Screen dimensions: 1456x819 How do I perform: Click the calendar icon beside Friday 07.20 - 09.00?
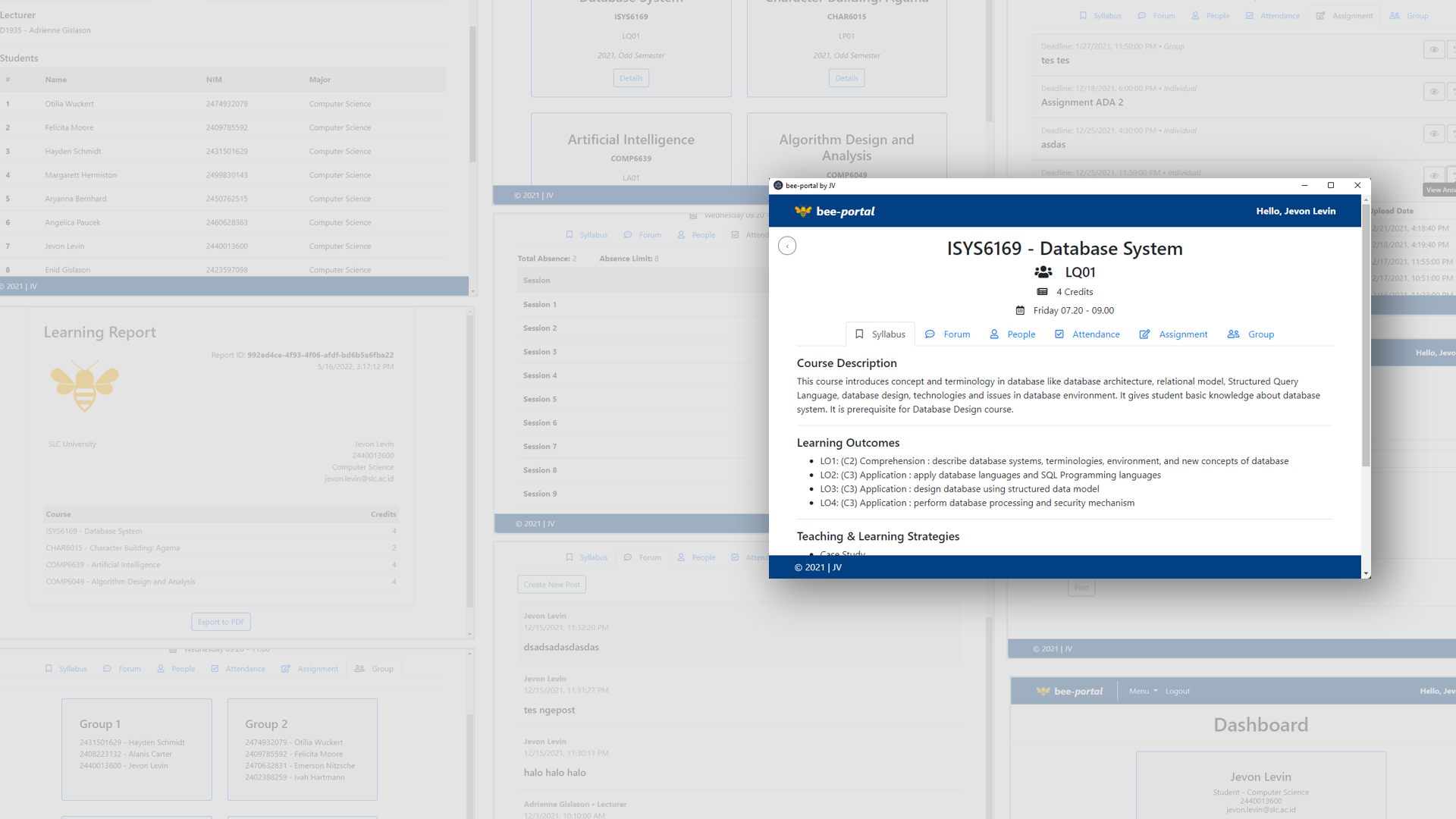point(1020,310)
